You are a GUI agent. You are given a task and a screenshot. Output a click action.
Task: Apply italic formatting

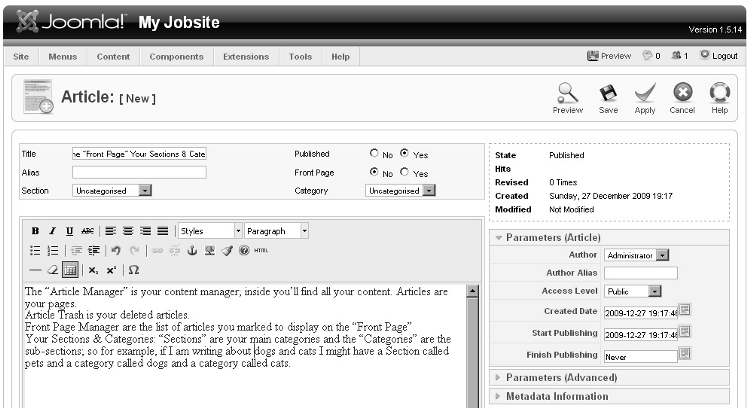(53, 231)
